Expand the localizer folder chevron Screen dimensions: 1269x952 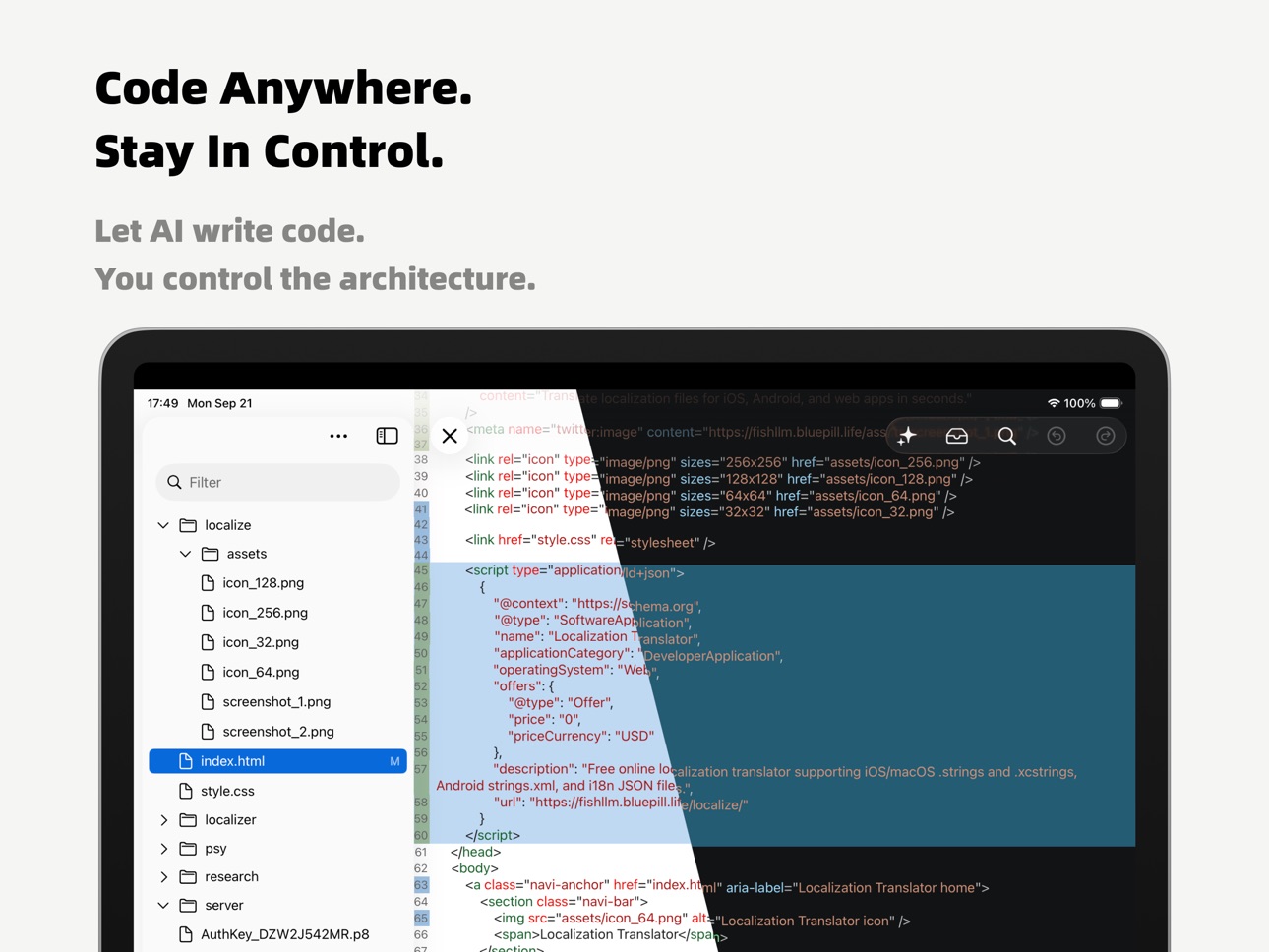pos(163,819)
